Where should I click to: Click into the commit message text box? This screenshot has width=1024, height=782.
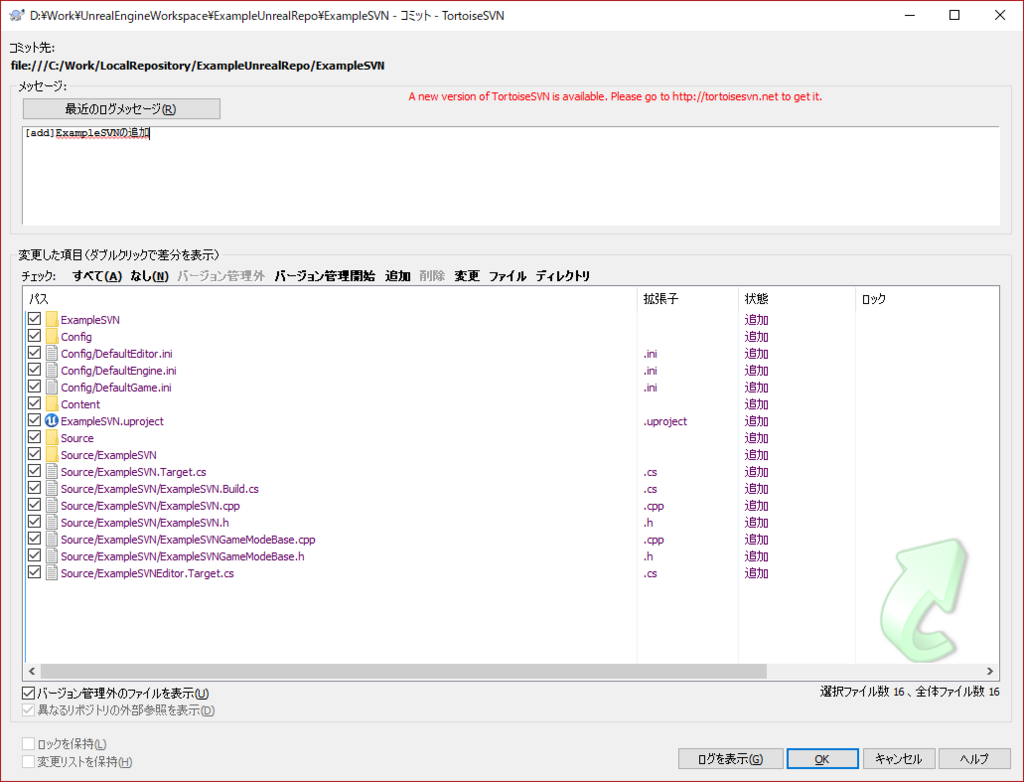pyautogui.click(x=511, y=176)
